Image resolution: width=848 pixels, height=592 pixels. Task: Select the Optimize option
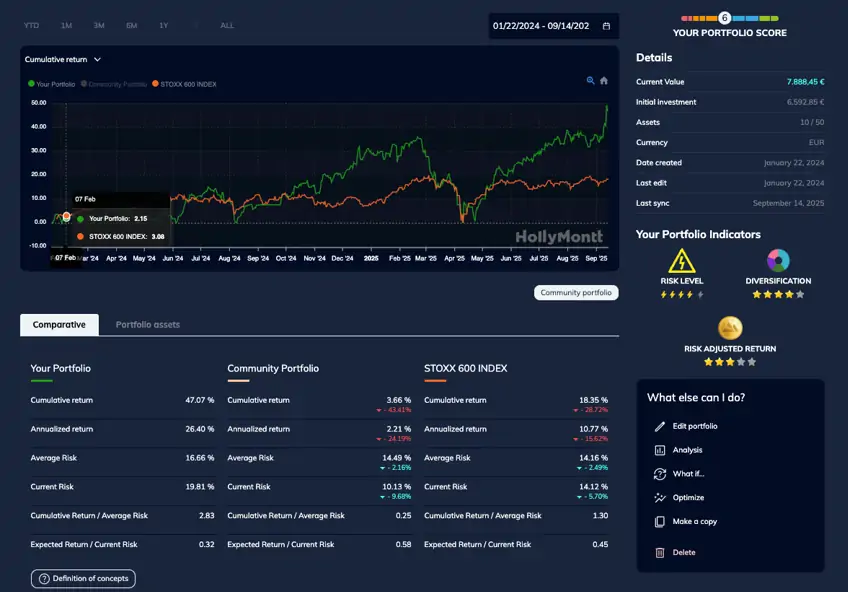point(688,498)
